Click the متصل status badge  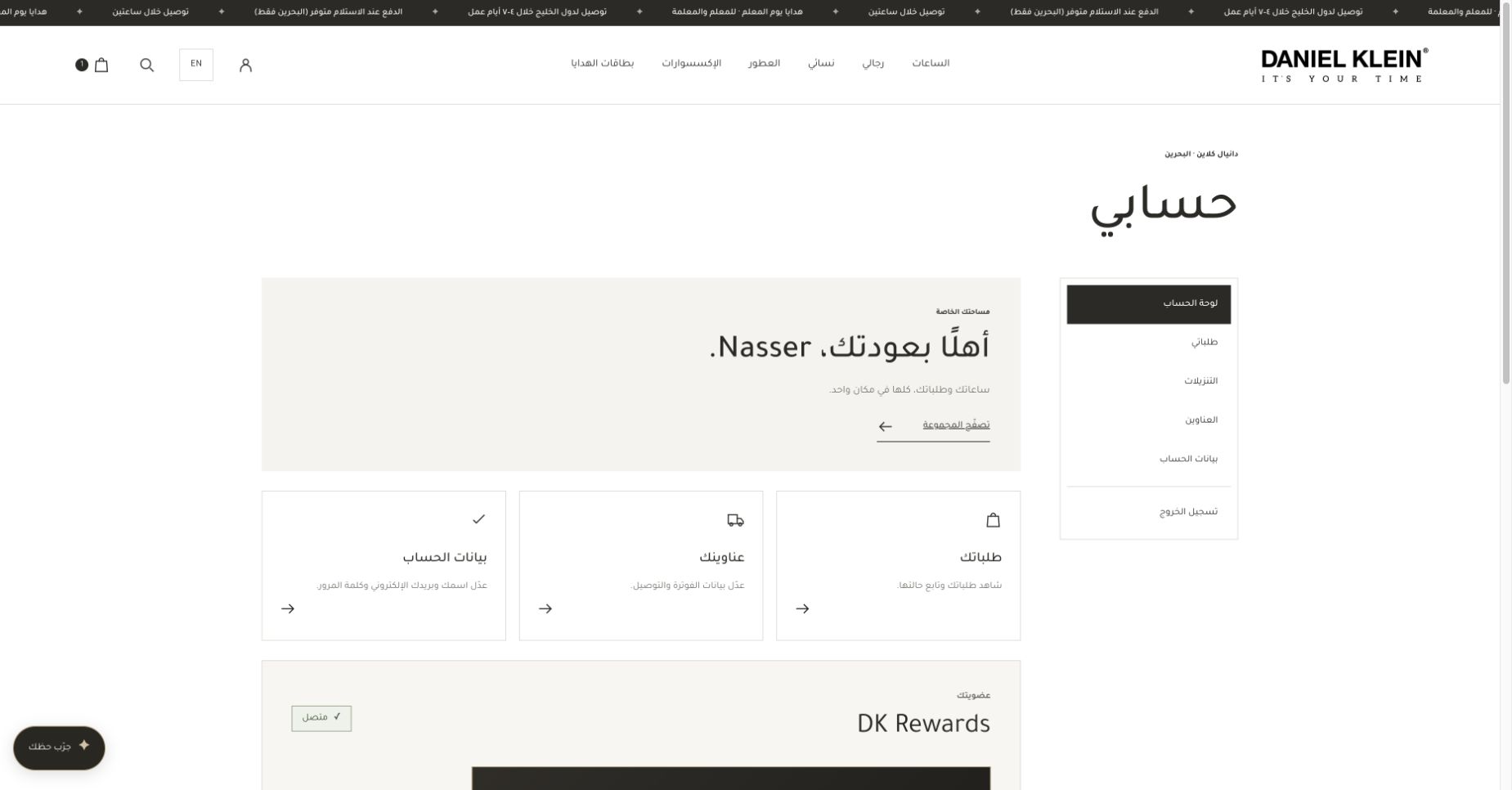(321, 719)
